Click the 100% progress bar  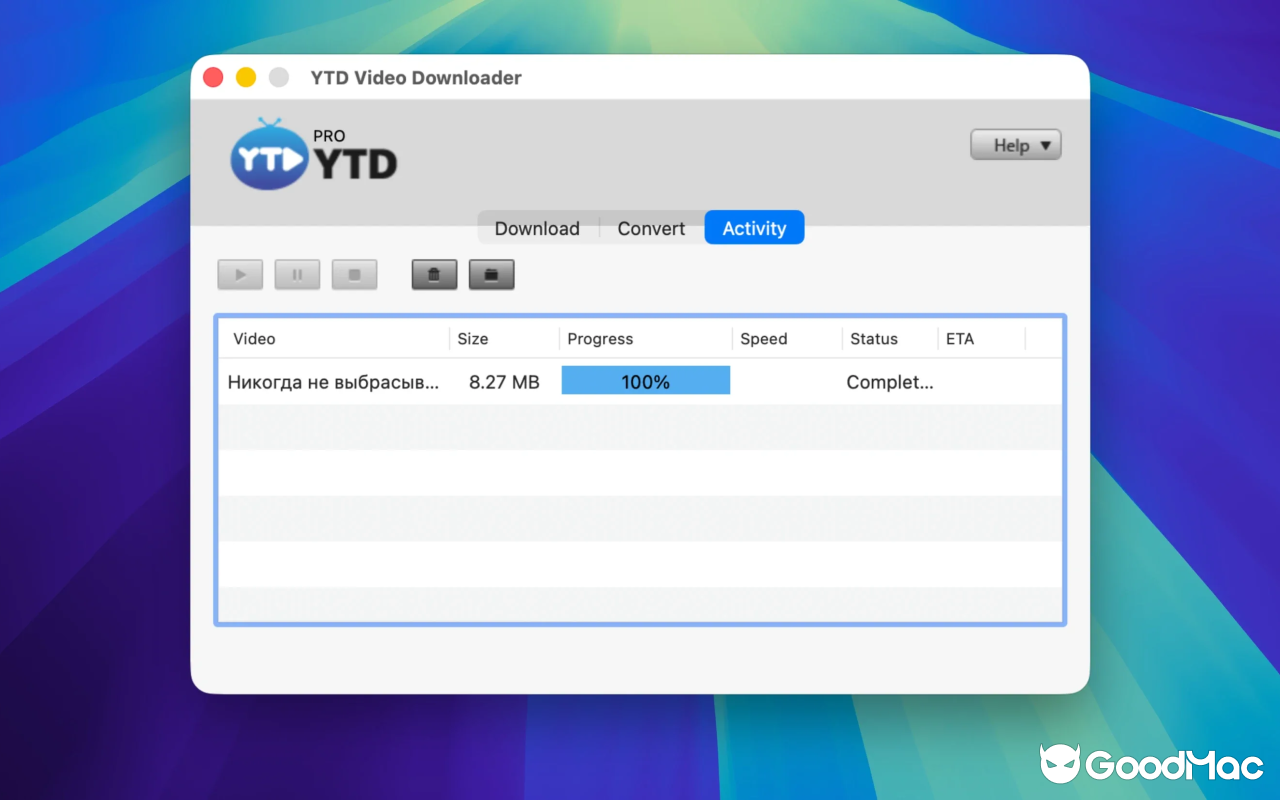tap(645, 380)
